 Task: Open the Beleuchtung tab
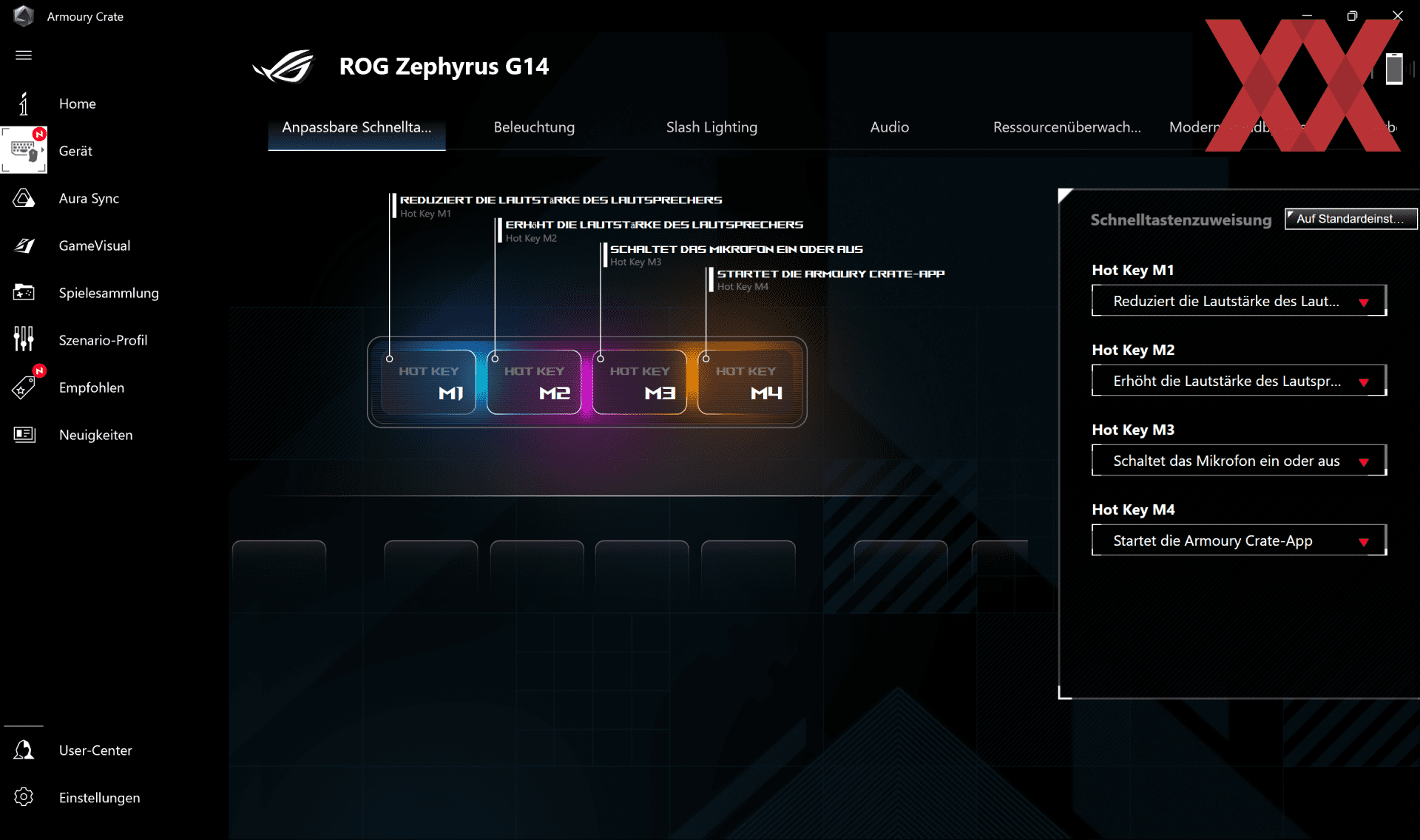click(534, 127)
